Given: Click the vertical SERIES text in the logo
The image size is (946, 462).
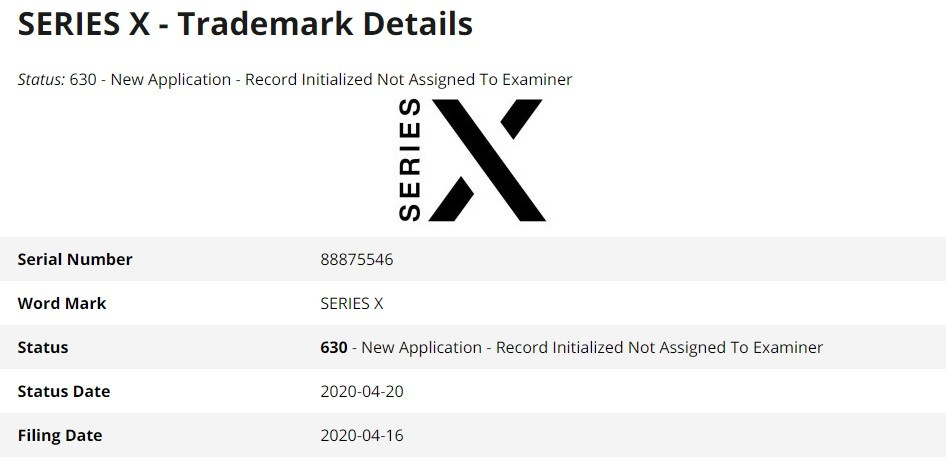Looking at the screenshot, I should click(x=410, y=160).
